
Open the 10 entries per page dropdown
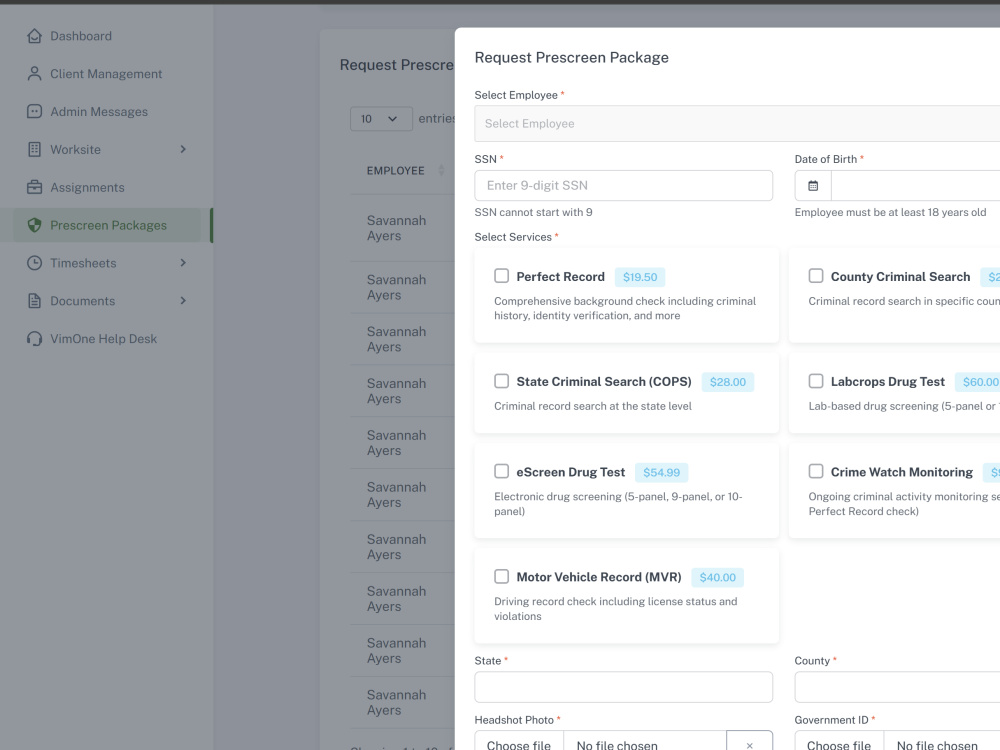tap(381, 119)
